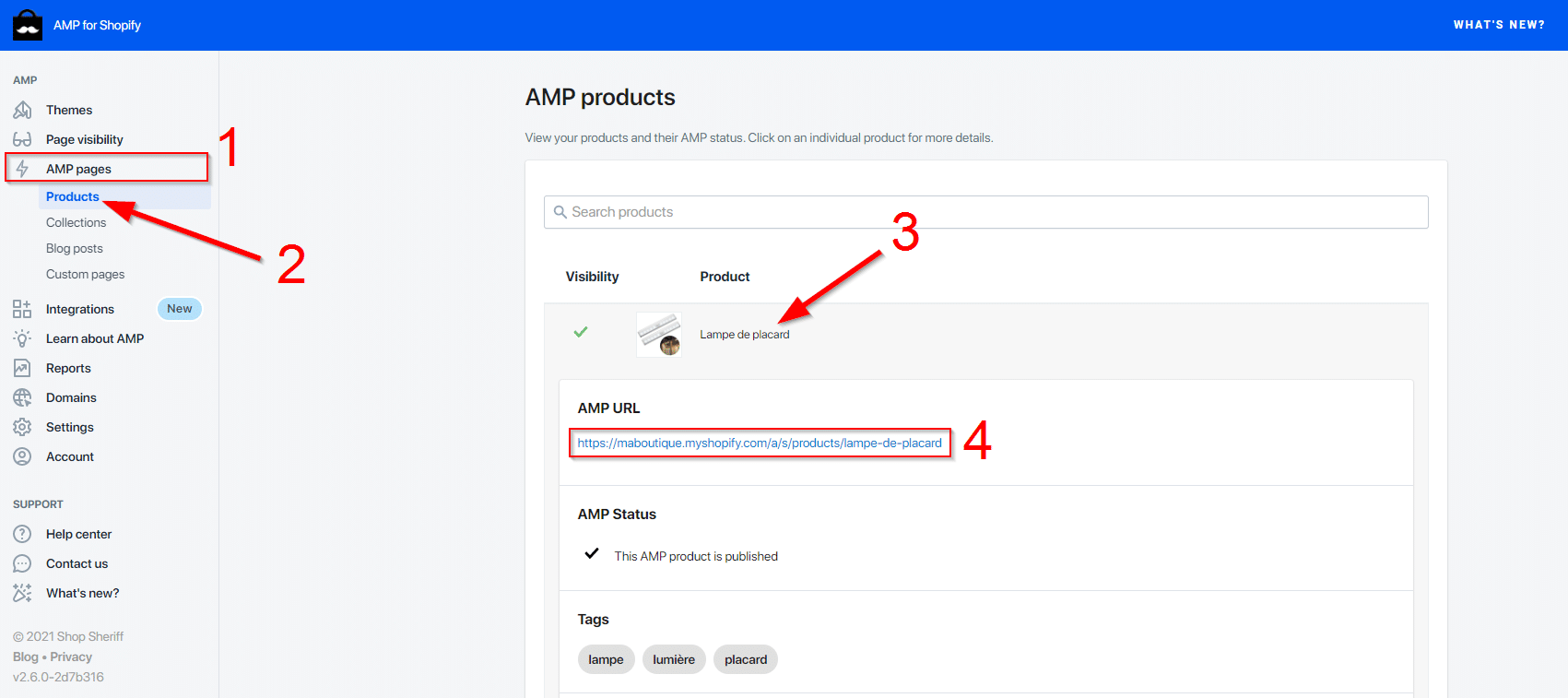Open the lampe-de-placard AMP URL link
Image resolution: width=1568 pixels, height=698 pixels.
tap(760, 443)
